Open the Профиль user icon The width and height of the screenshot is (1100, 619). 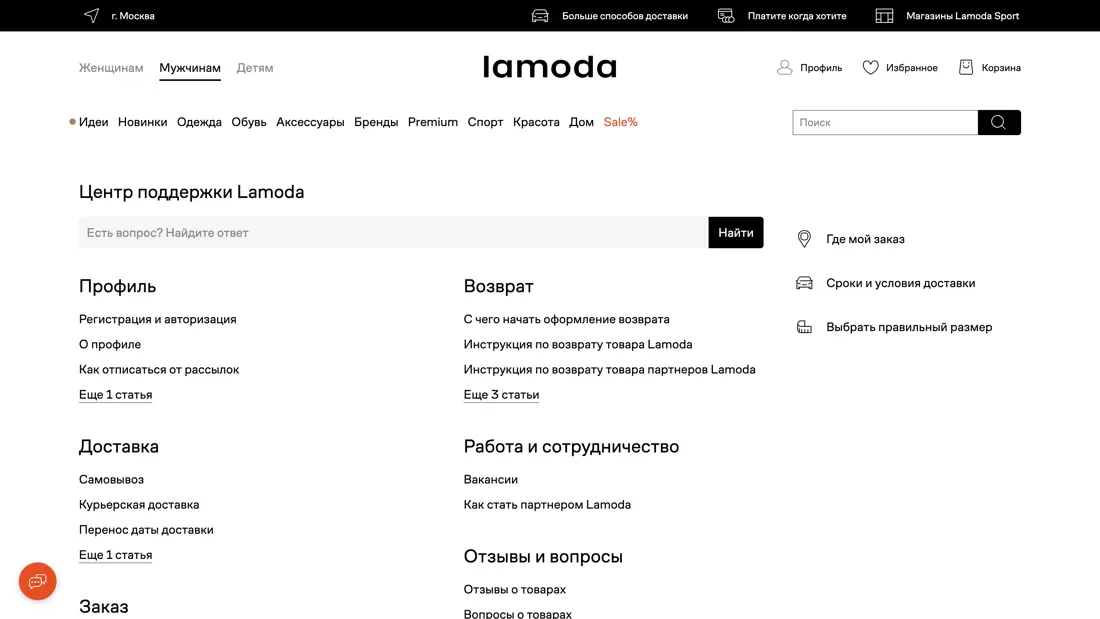click(x=785, y=68)
